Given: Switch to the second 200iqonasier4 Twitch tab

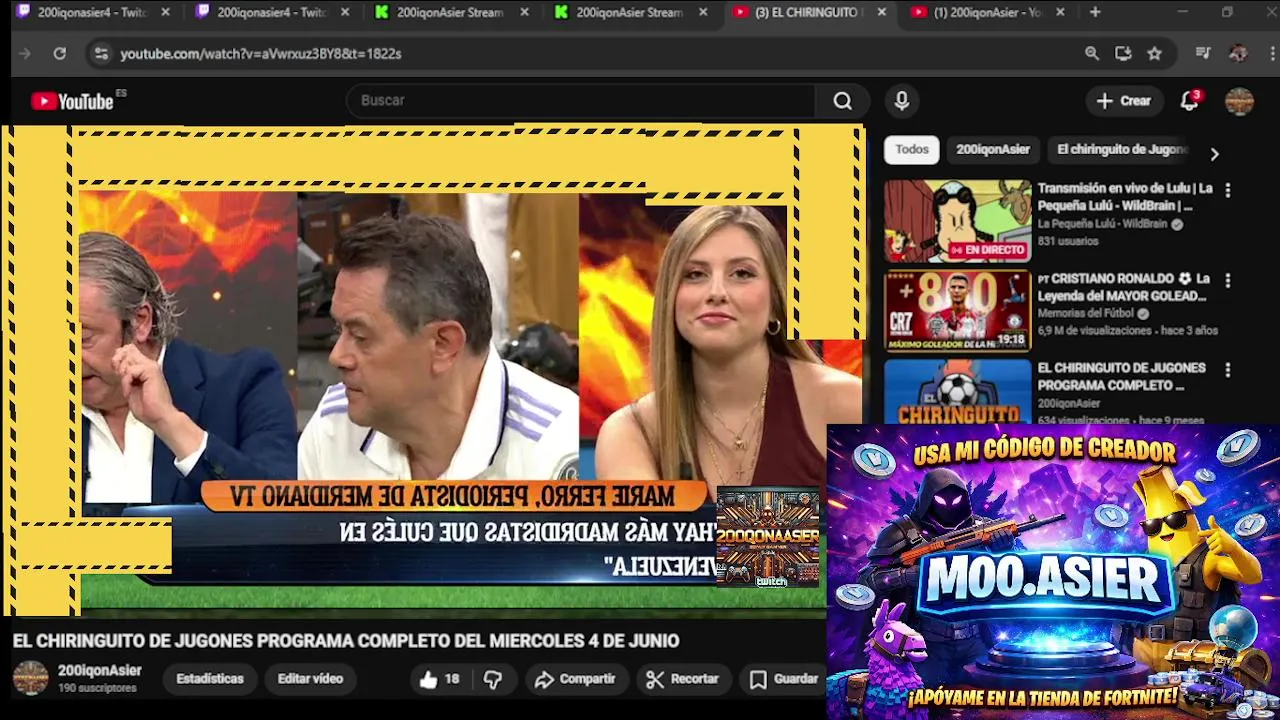Looking at the screenshot, I should [272, 12].
